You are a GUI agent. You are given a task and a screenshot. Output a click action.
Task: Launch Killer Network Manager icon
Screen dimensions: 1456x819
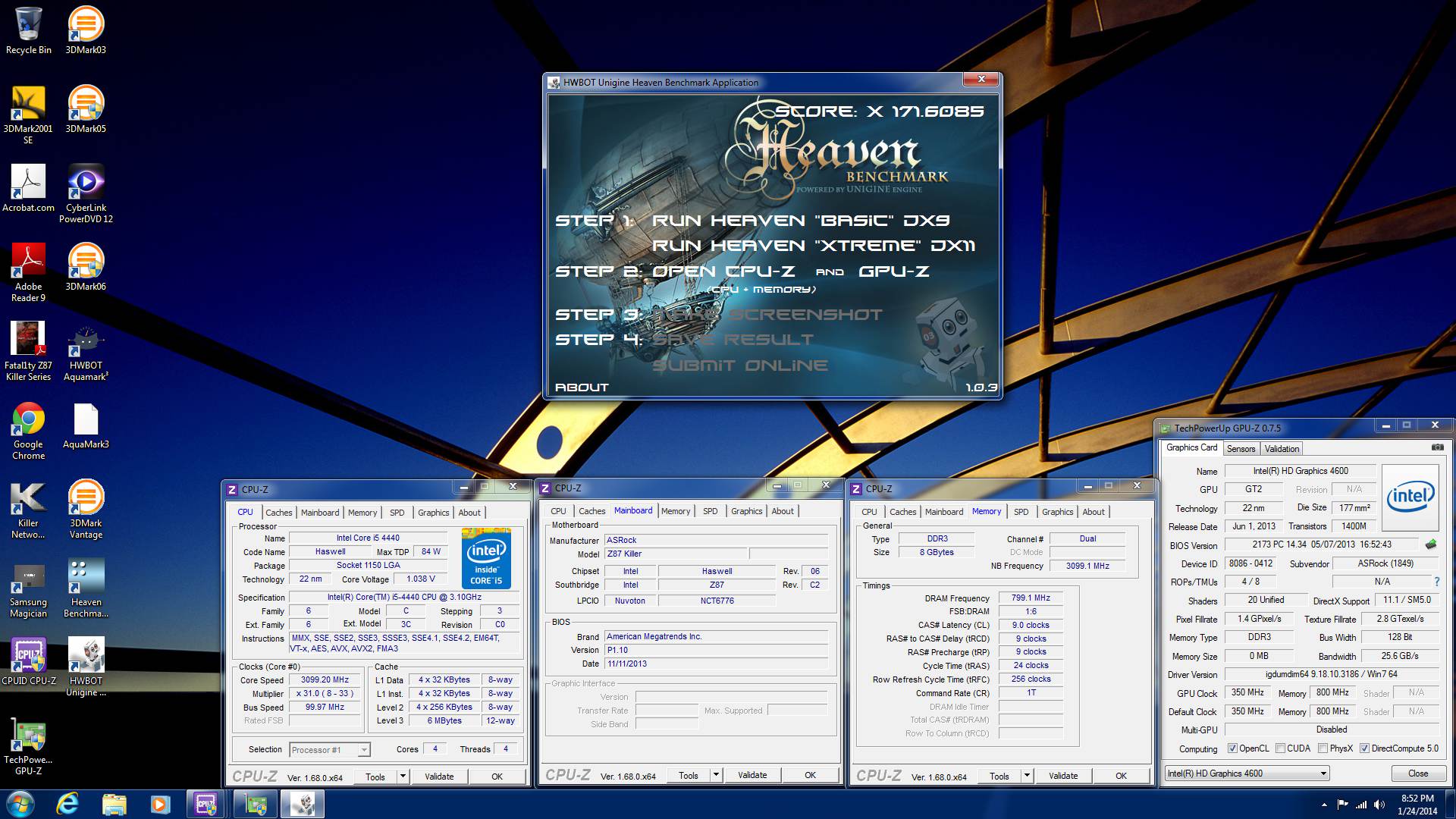(28, 509)
